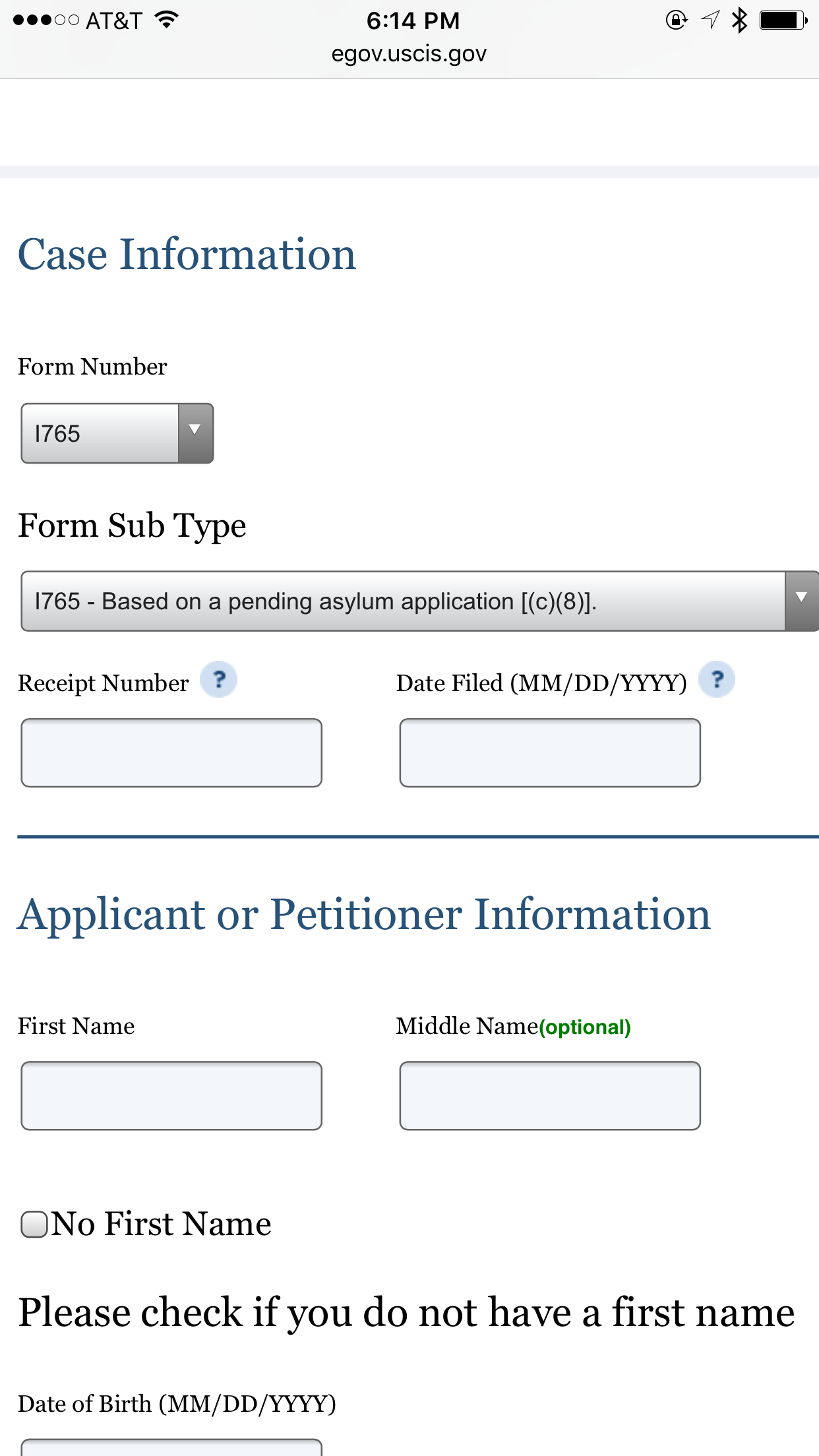Open the Form Number dropdown

point(117,433)
